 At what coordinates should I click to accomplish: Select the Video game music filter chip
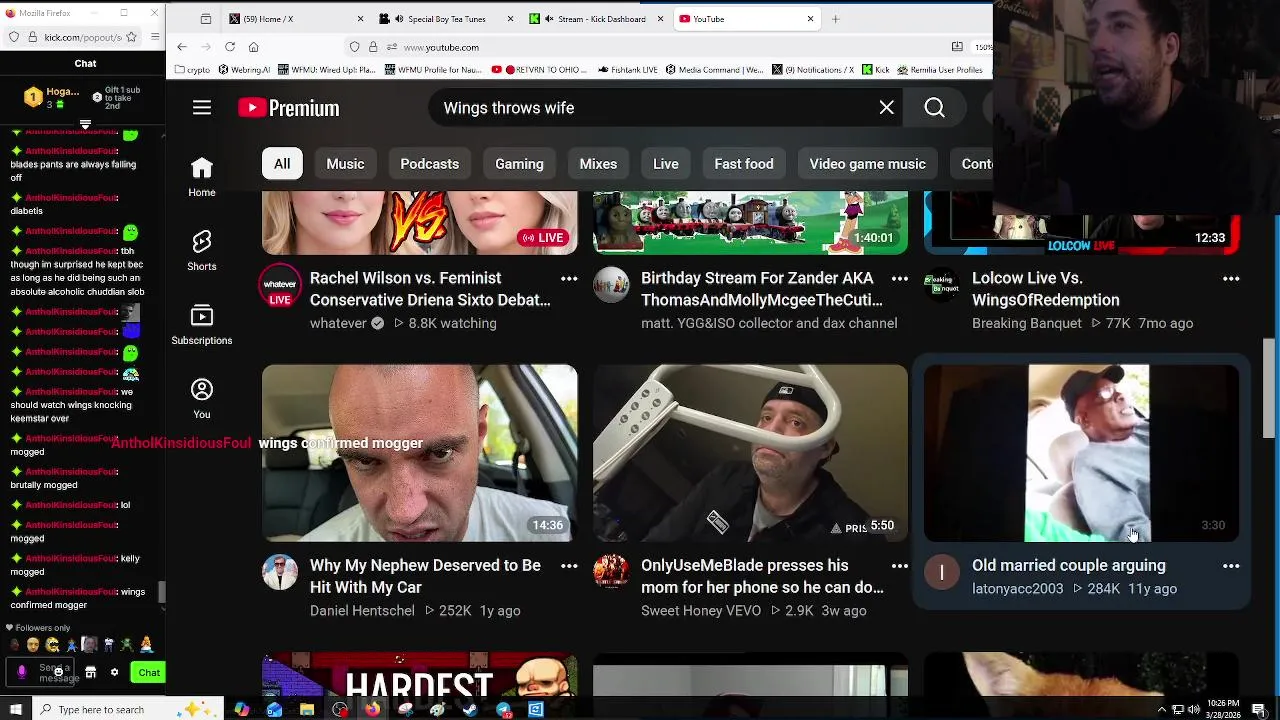867,164
